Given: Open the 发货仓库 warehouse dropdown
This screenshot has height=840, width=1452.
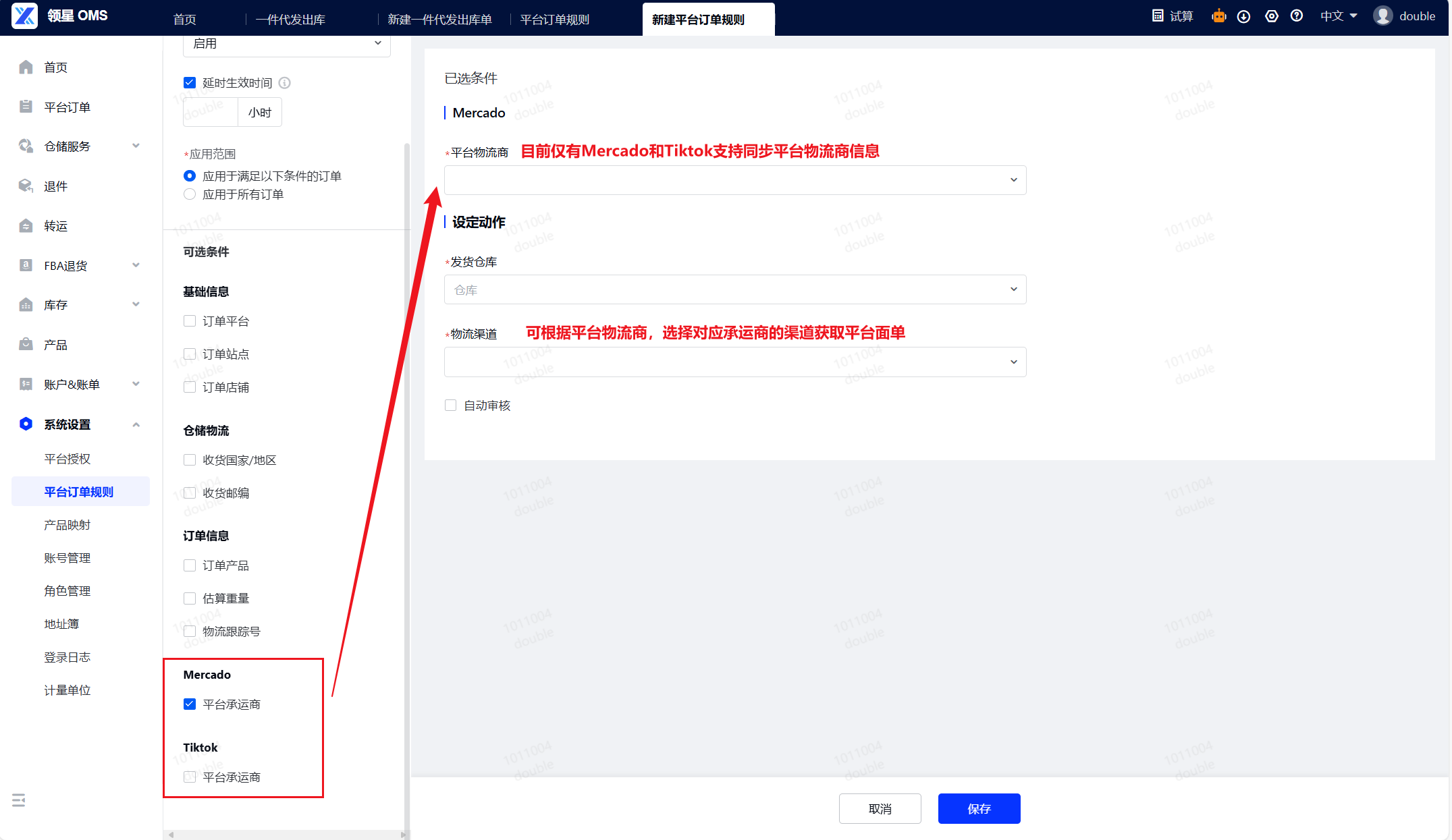Looking at the screenshot, I should point(734,289).
